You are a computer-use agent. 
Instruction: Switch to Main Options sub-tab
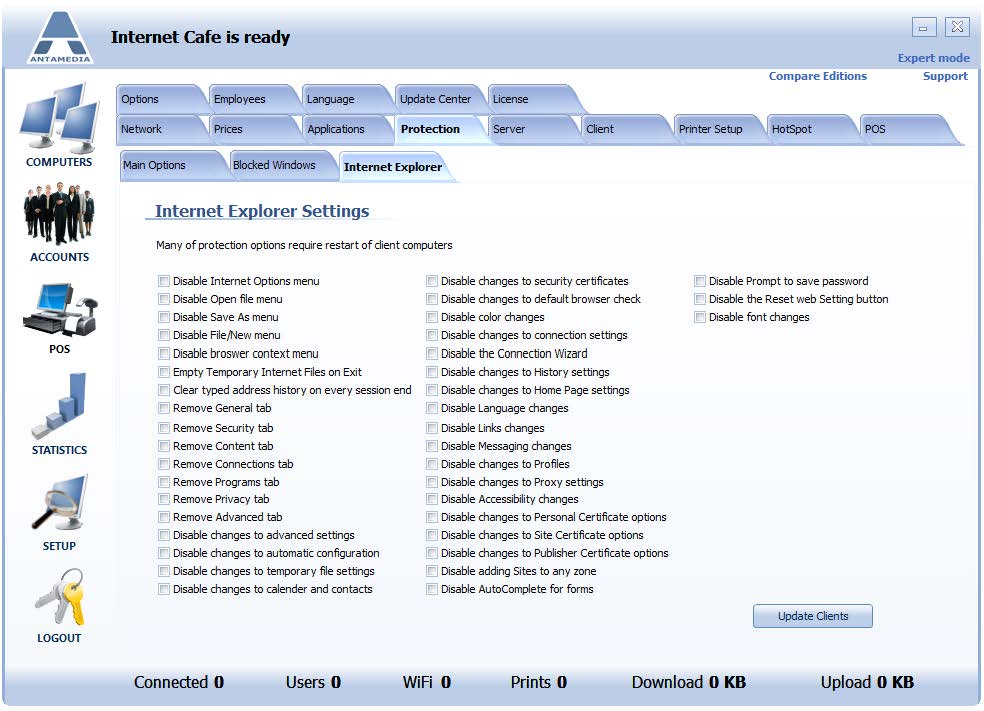pos(171,165)
